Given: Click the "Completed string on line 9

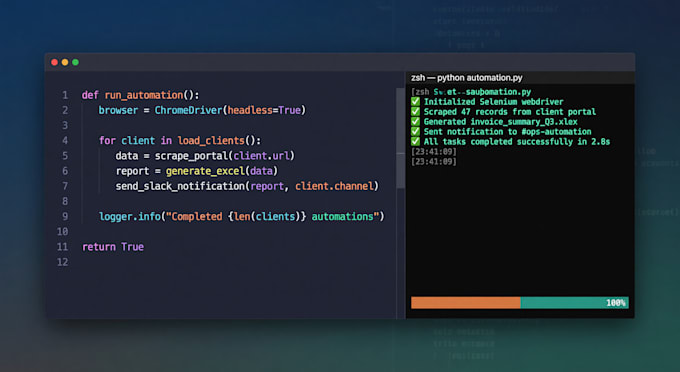Looking at the screenshot, I should [x=194, y=216].
